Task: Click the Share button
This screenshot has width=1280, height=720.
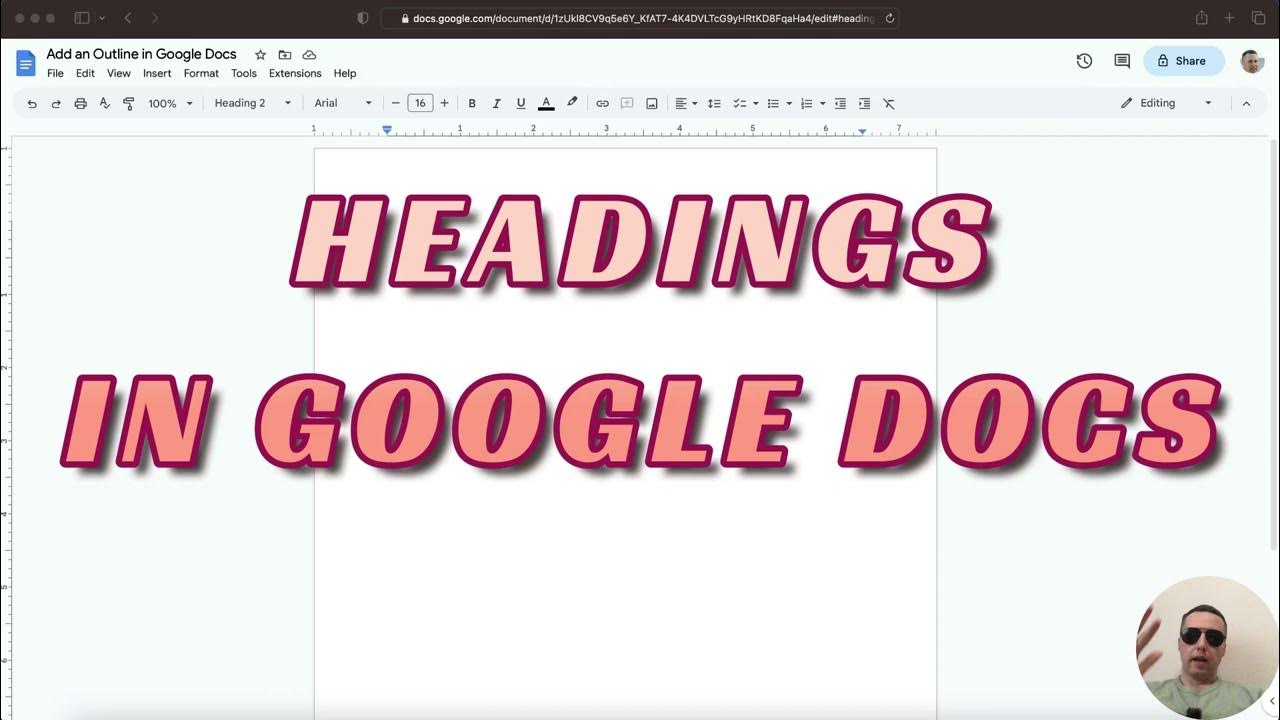Action: [x=1183, y=61]
